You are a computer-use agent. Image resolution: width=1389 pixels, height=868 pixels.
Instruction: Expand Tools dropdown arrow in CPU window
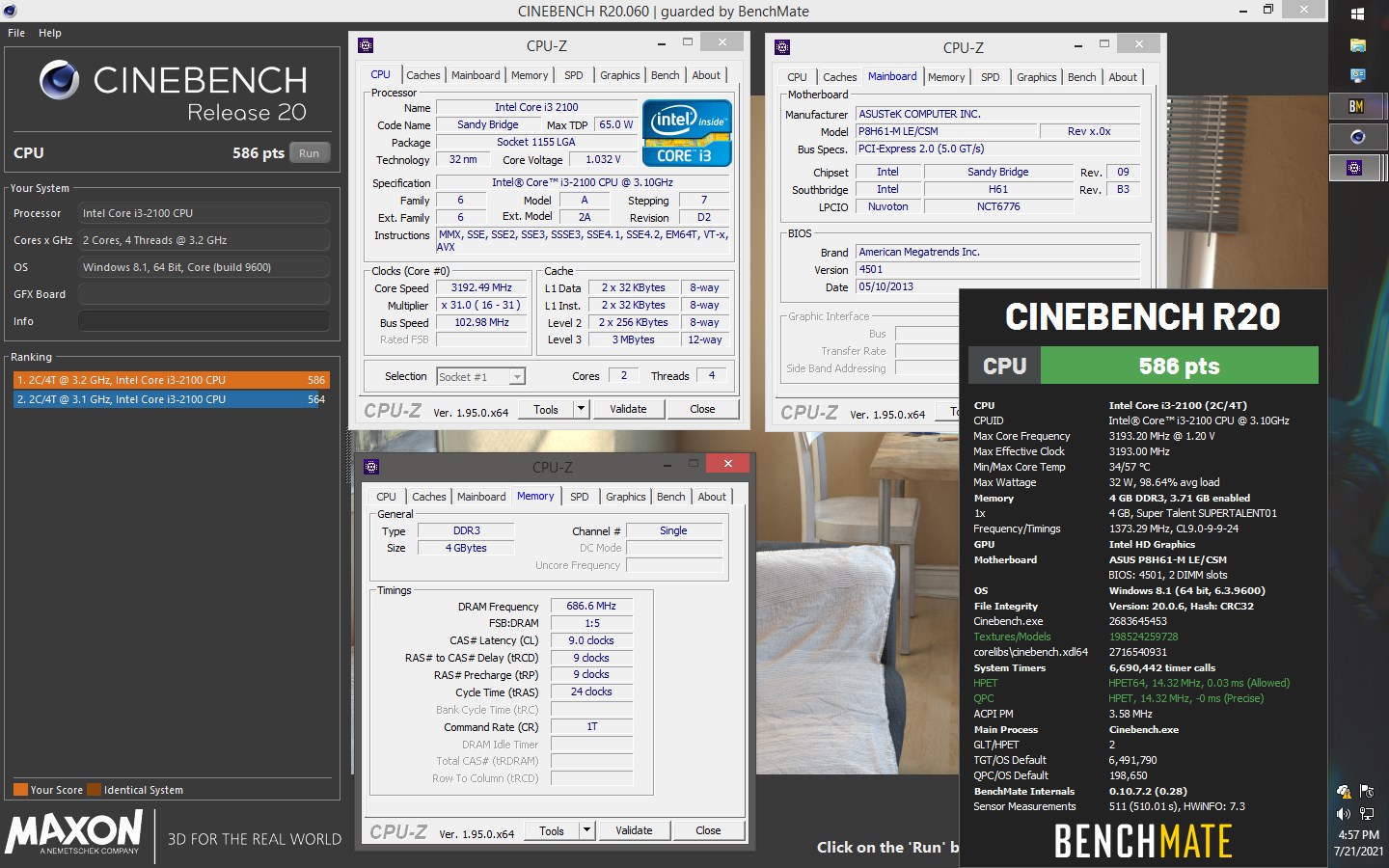point(581,409)
